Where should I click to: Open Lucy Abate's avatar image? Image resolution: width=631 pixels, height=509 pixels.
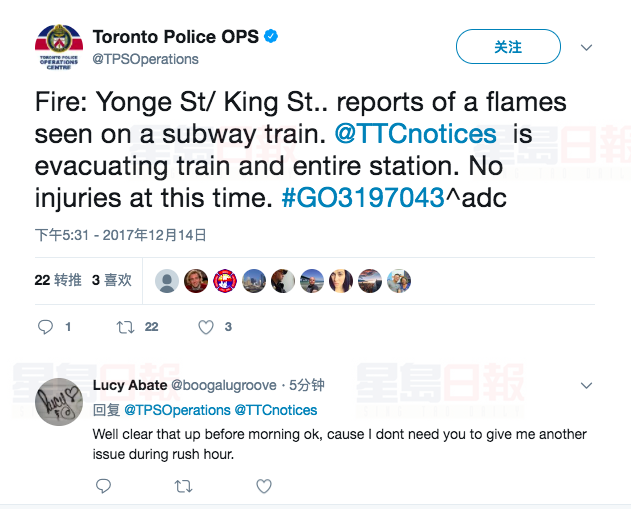(x=59, y=401)
